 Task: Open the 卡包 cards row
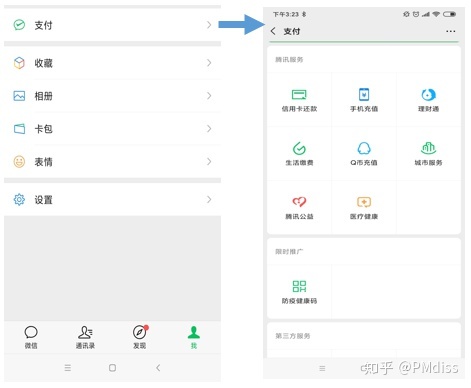112,129
